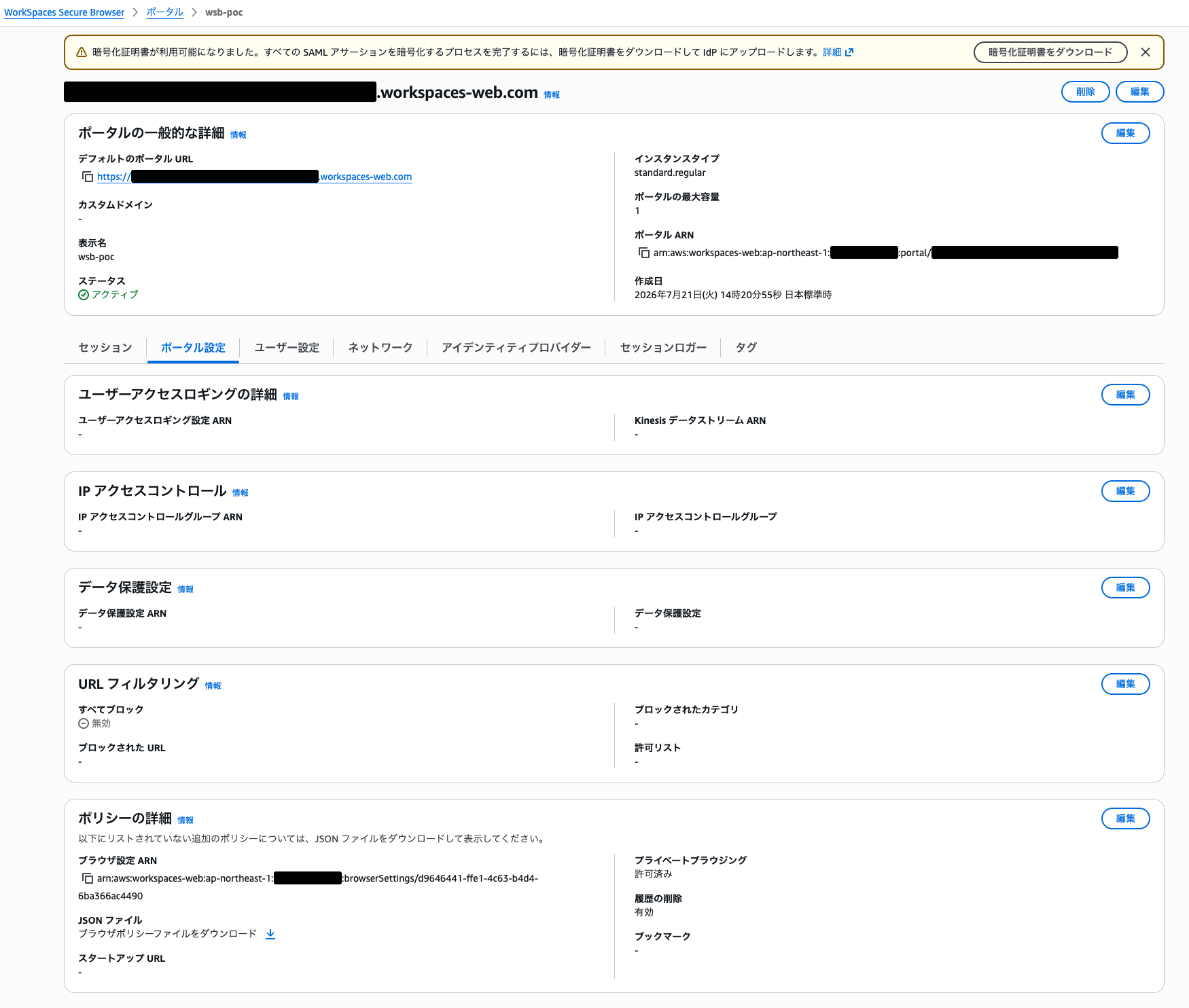Image resolution: width=1189 pixels, height=1008 pixels.
Task: Open 情報 link for ユーザーアクセスロギングの詳細
Action: pos(291,397)
